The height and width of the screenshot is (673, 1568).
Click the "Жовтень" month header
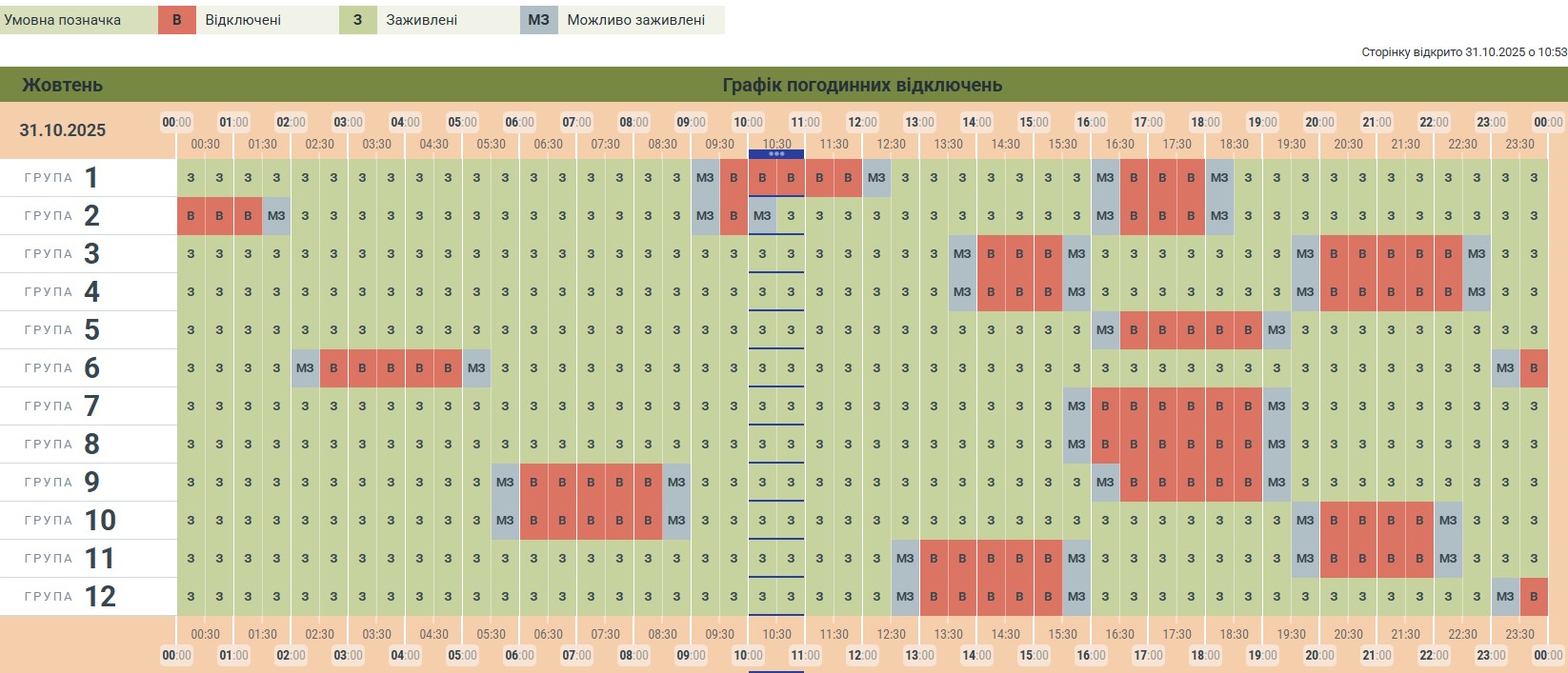62,85
